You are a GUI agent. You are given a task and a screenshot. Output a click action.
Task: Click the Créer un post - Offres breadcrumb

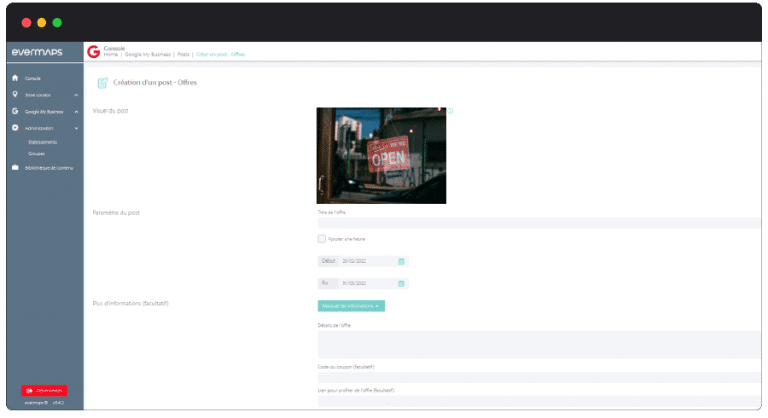[x=220, y=54]
